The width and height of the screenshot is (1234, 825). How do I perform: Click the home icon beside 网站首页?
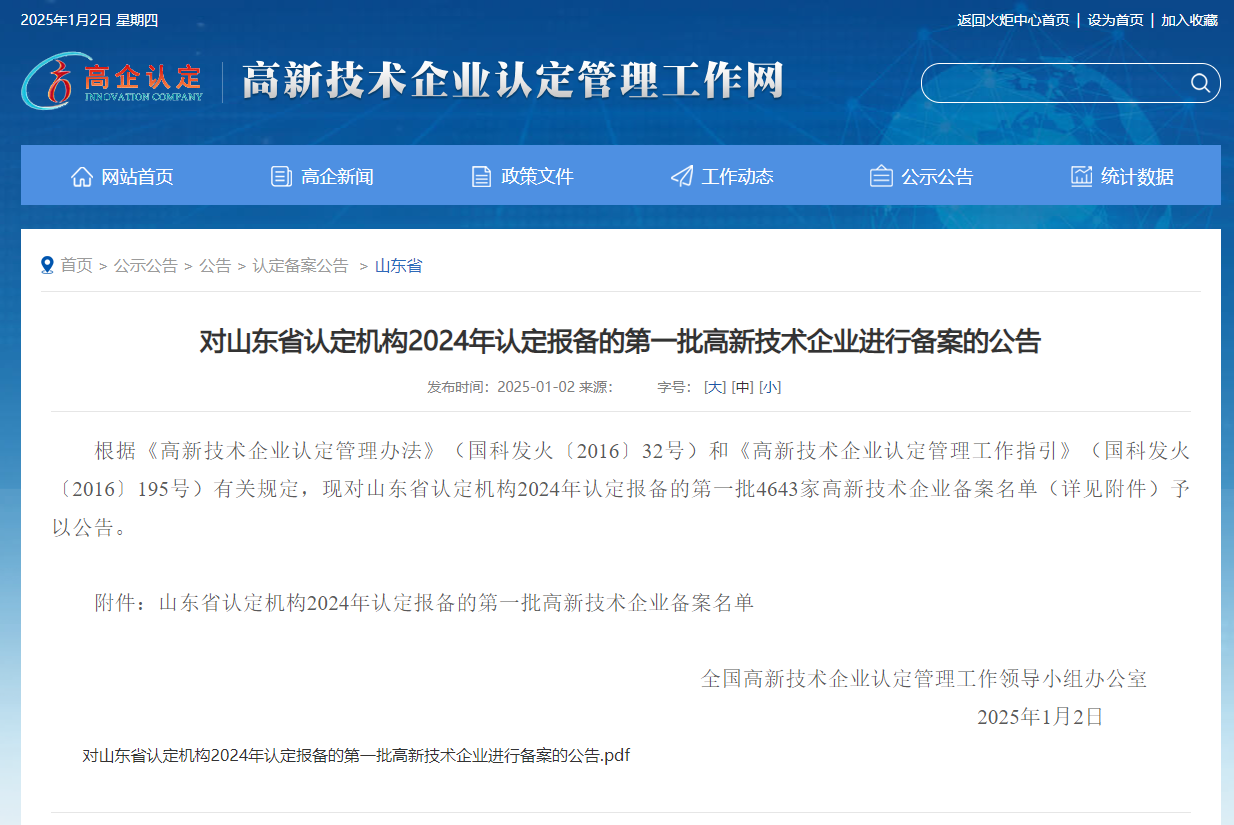(x=82, y=177)
